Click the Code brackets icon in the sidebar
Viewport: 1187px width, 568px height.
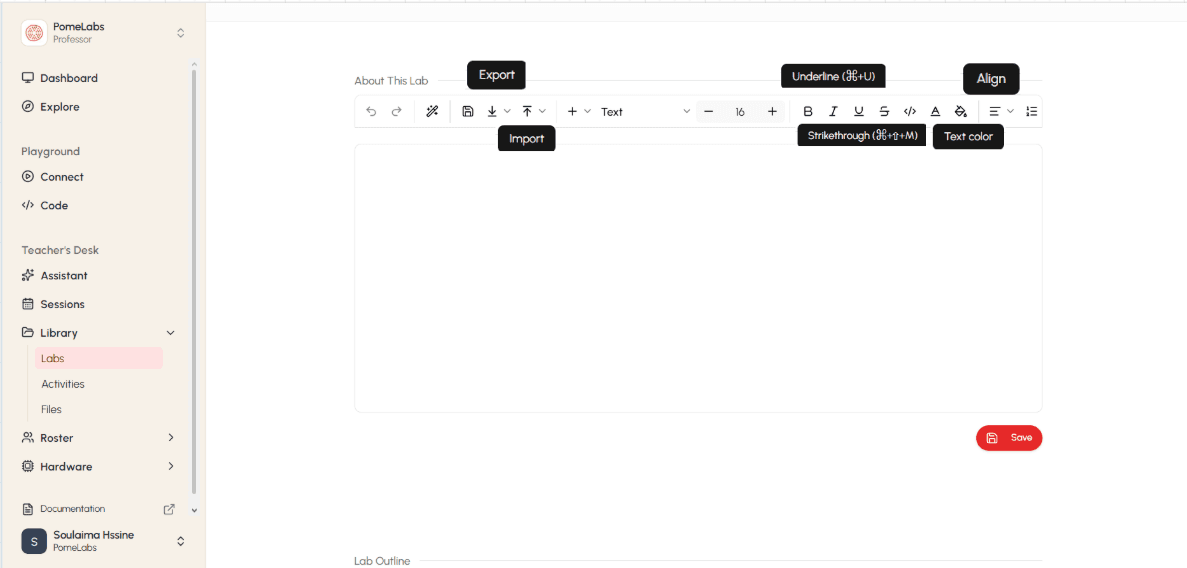pos(28,205)
